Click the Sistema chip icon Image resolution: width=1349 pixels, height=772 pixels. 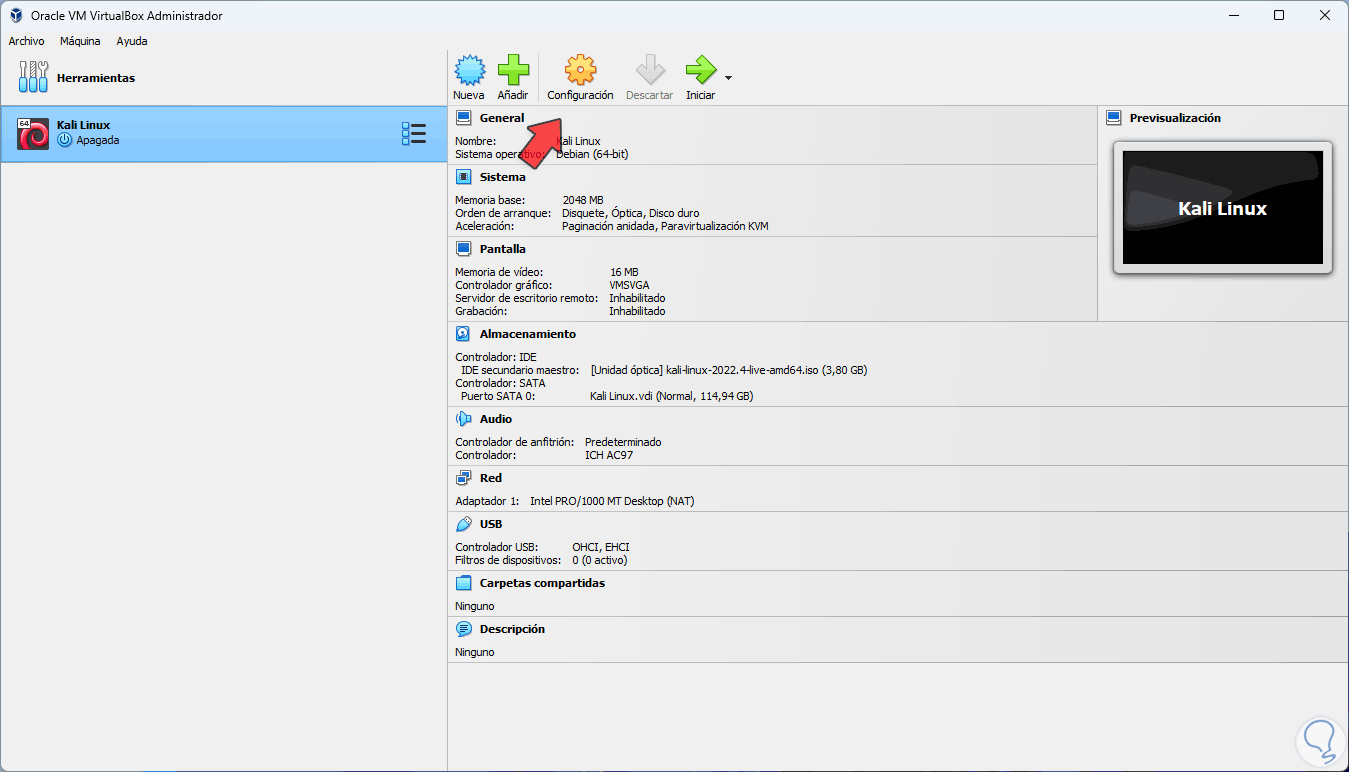463,177
